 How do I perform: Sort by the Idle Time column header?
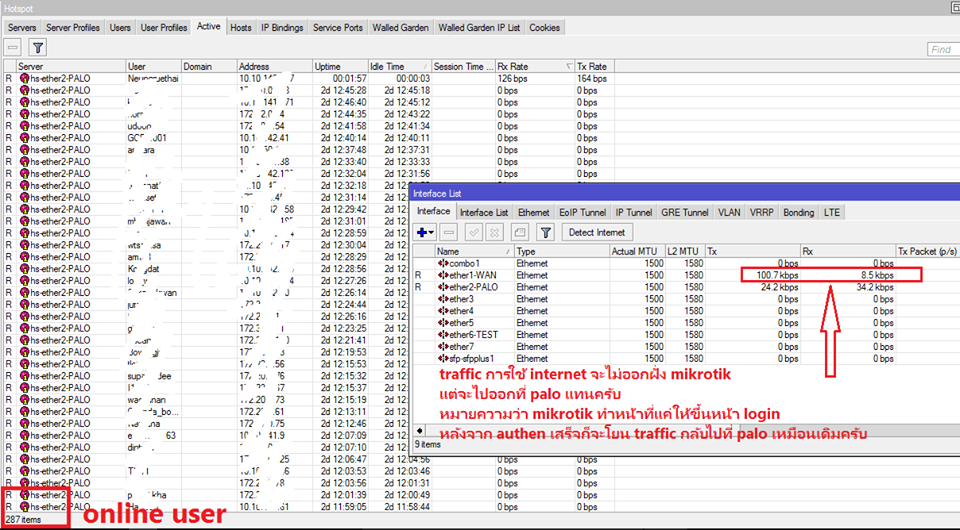point(398,66)
